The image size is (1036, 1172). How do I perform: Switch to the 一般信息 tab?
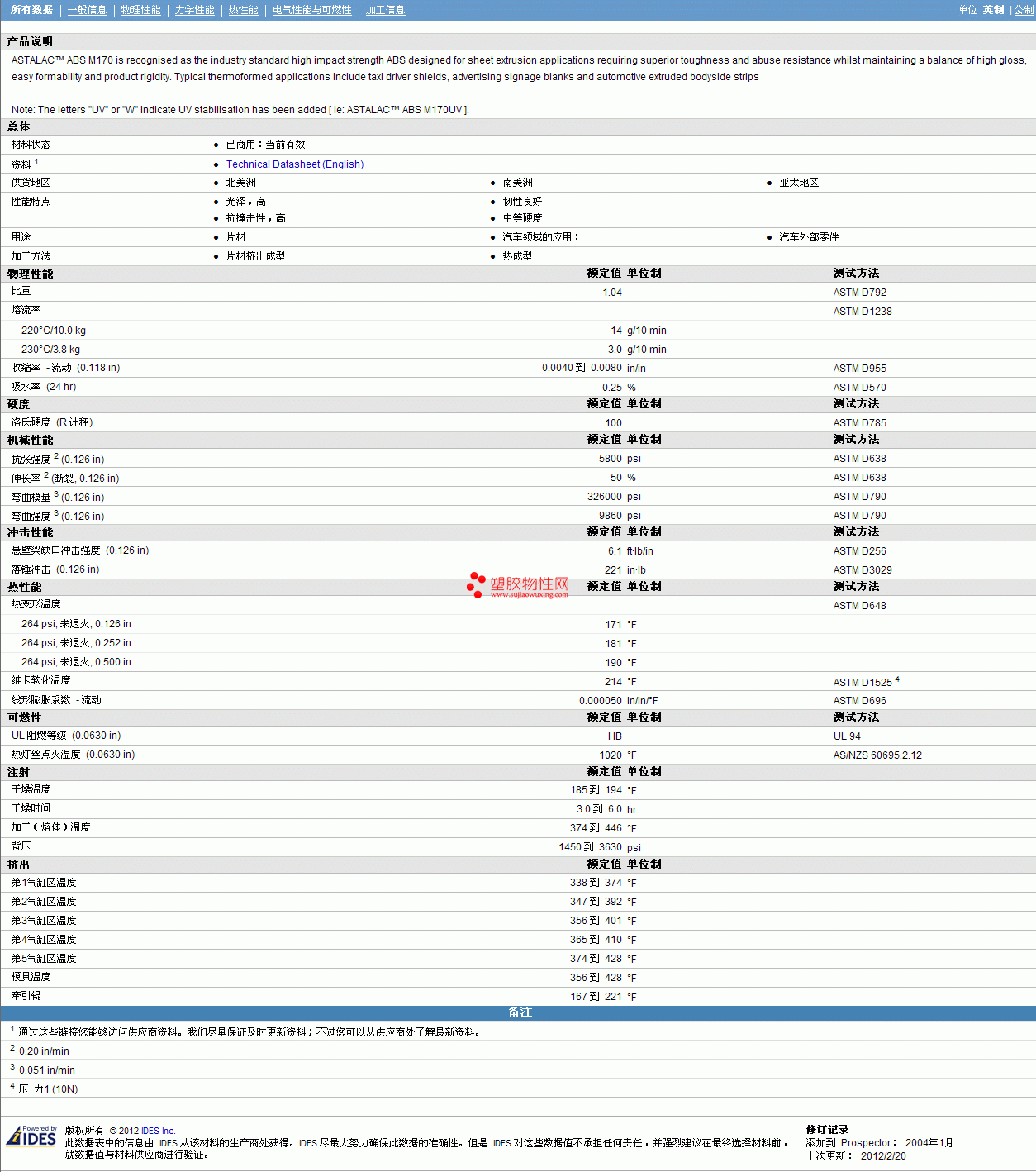coord(88,10)
